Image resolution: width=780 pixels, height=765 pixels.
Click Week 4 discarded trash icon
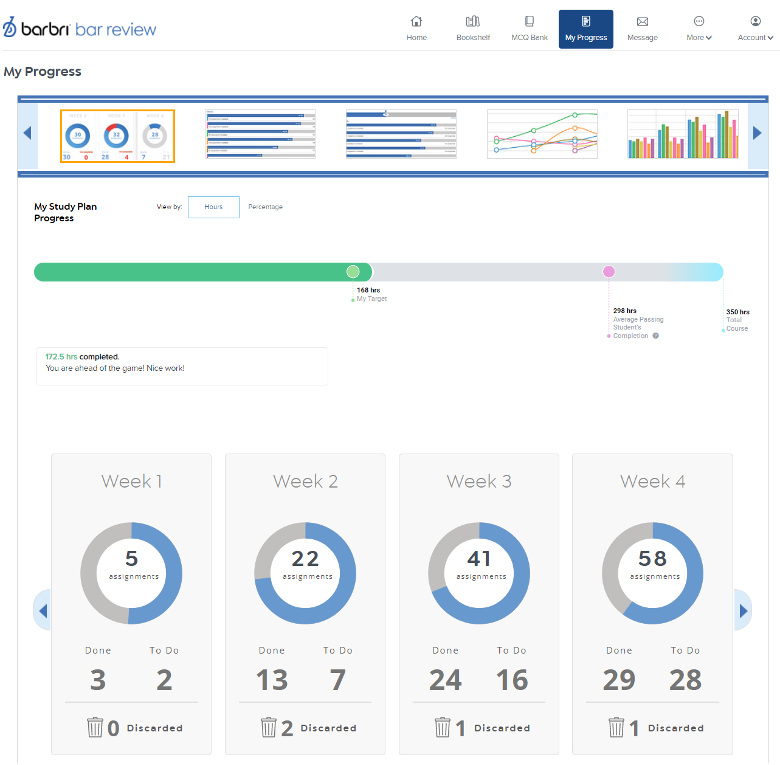pos(616,727)
